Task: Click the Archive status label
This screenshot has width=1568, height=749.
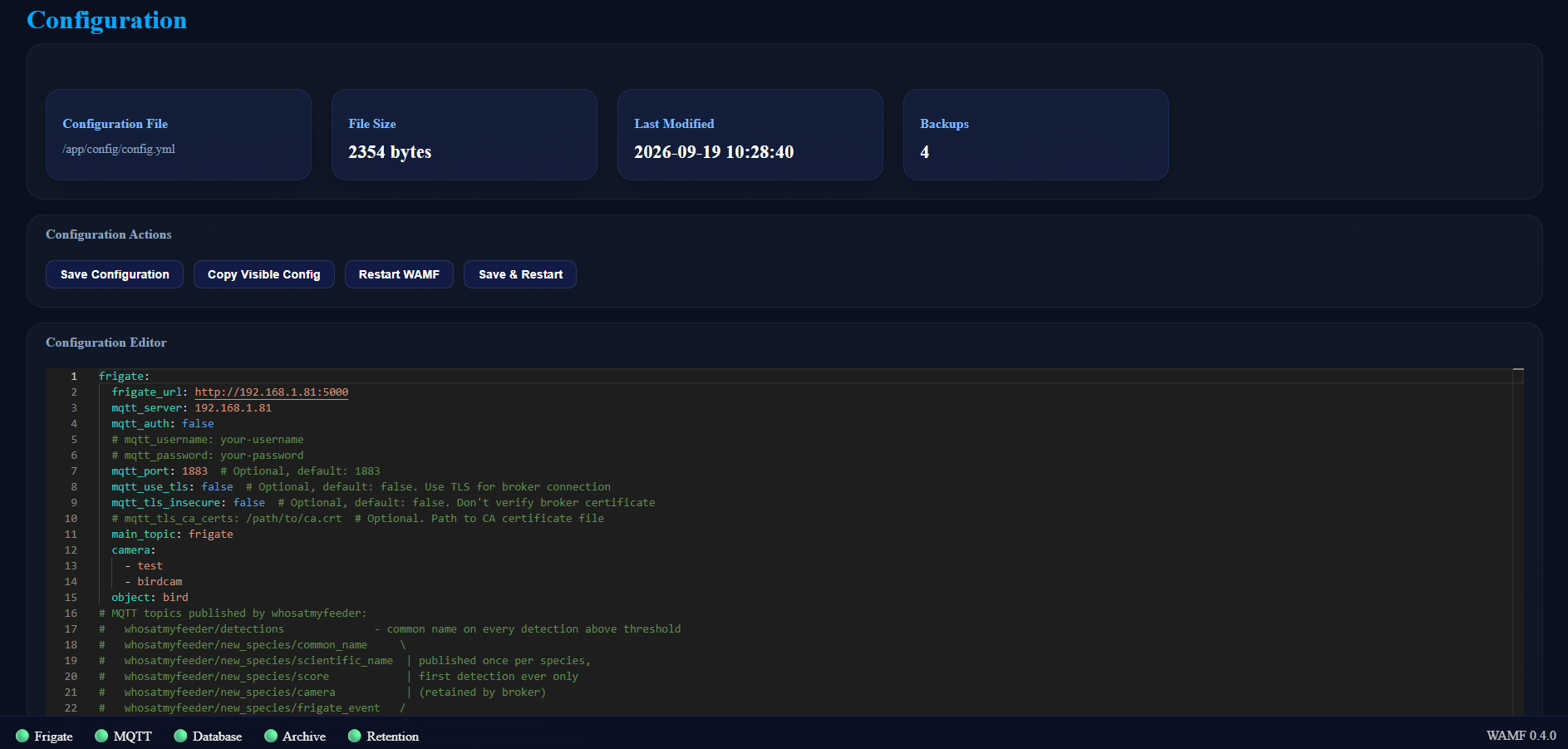Action: (x=304, y=737)
